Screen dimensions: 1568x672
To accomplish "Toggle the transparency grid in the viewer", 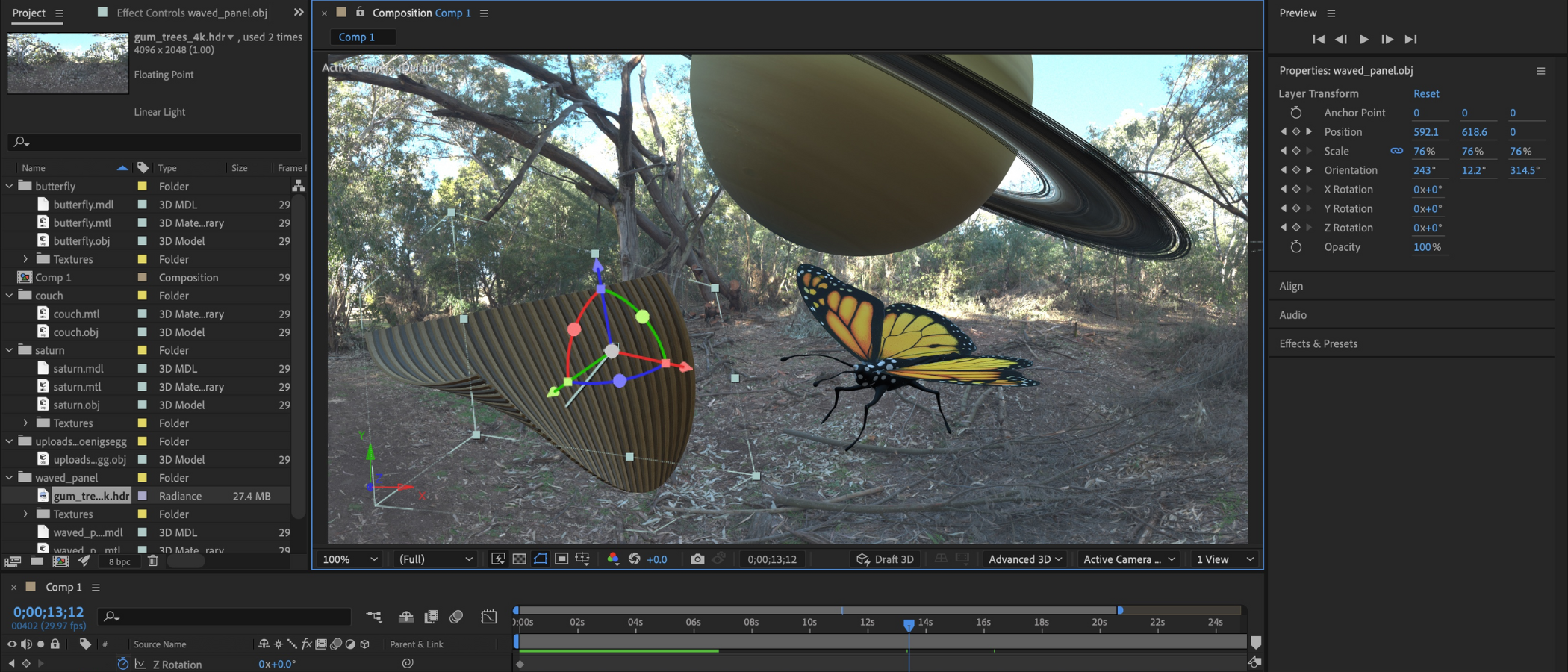I will pyautogui.click(x=520, y=559).
